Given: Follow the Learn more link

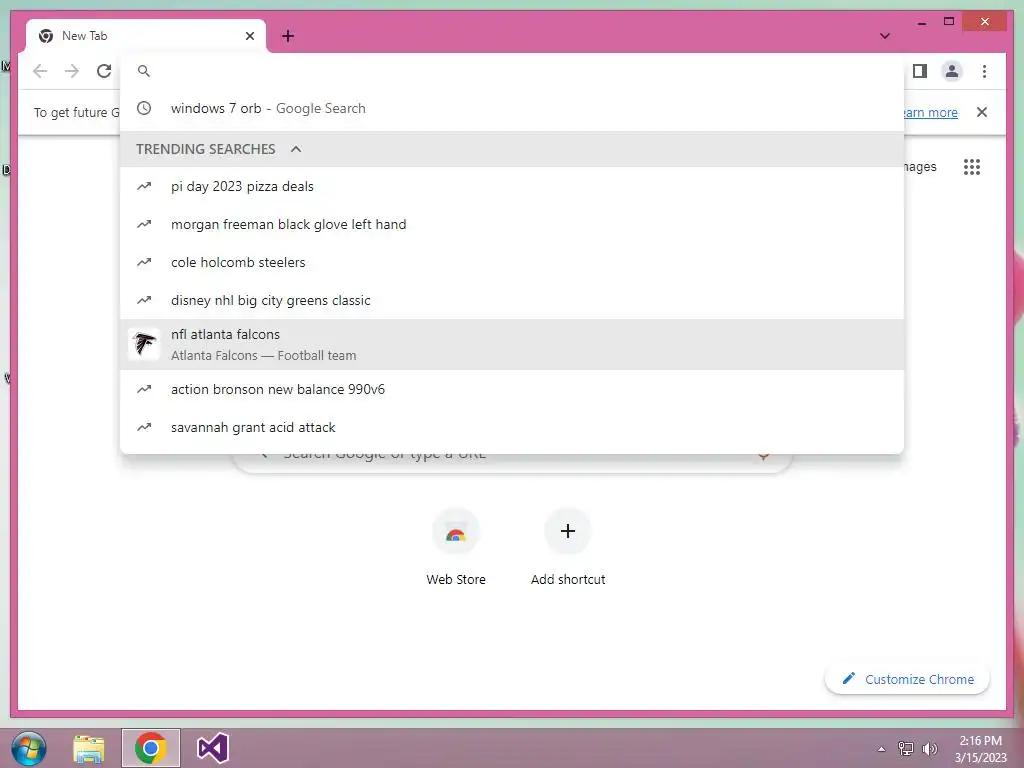Looking at the screenshot, I should [931, 112].
